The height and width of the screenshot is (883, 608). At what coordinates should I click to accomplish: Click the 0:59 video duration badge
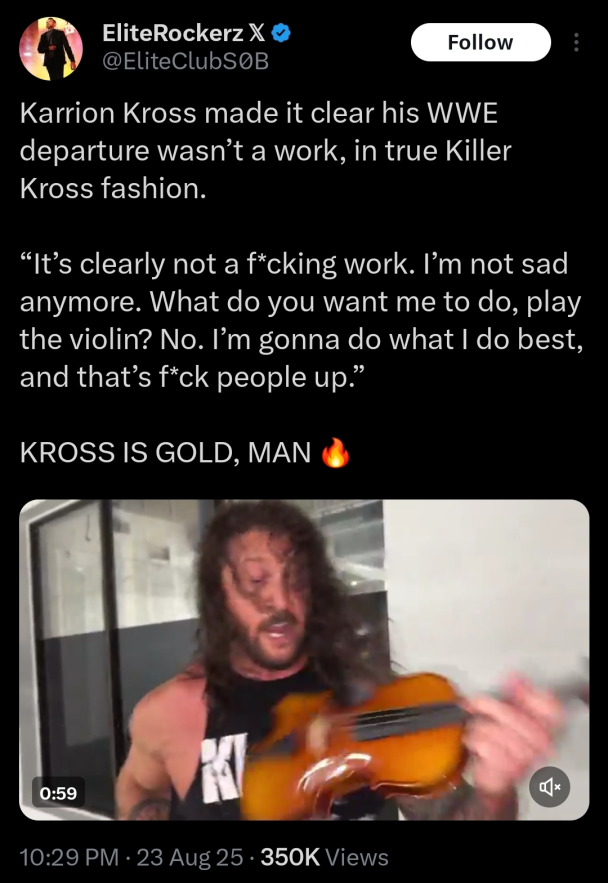tap(58, 793)
